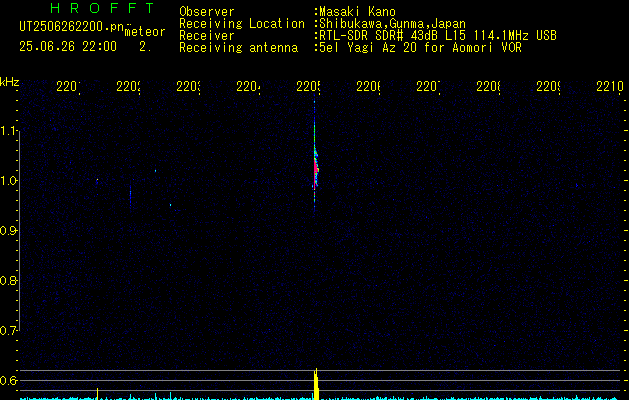Screen dimensions: 629x400
Task: Click the Receiver label
Action: coord(207,36)
